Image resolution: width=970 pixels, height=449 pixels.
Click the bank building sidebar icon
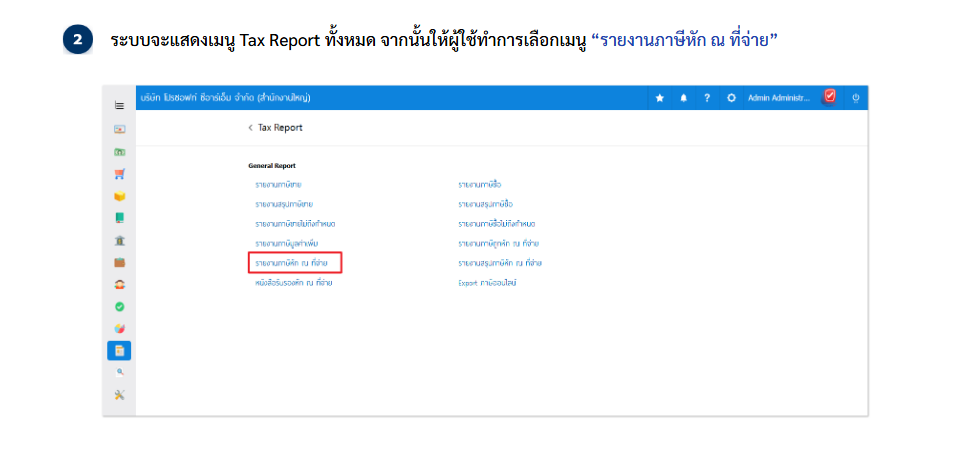coord(119,240)
